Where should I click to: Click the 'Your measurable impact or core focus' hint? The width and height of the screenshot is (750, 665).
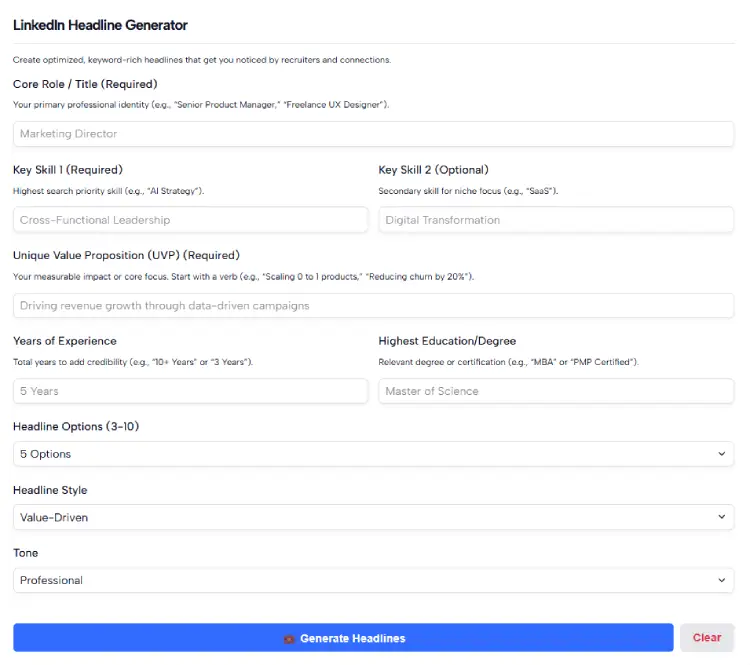(243, 277)
